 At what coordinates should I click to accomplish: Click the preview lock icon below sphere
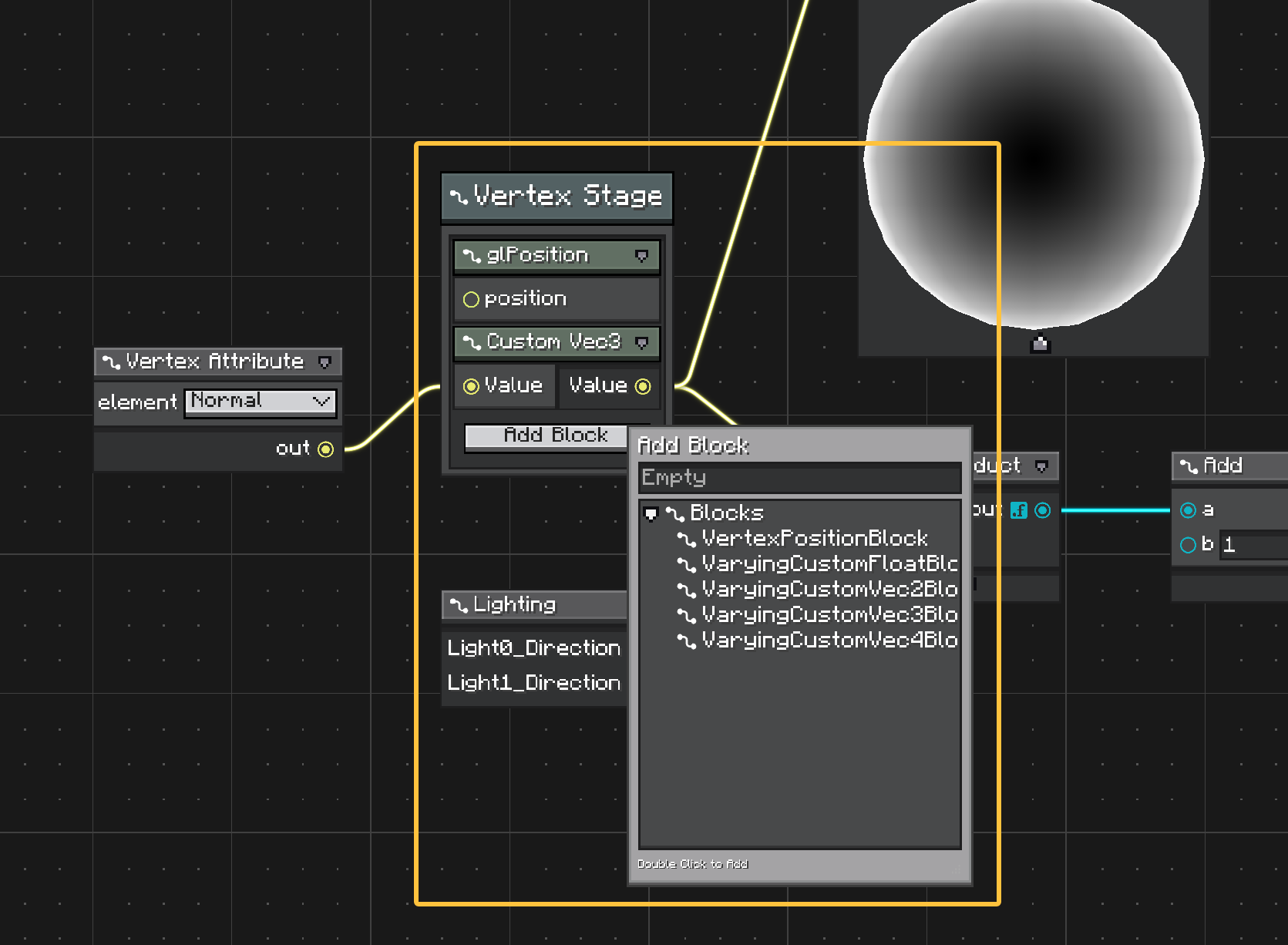tap(1040, 343)
